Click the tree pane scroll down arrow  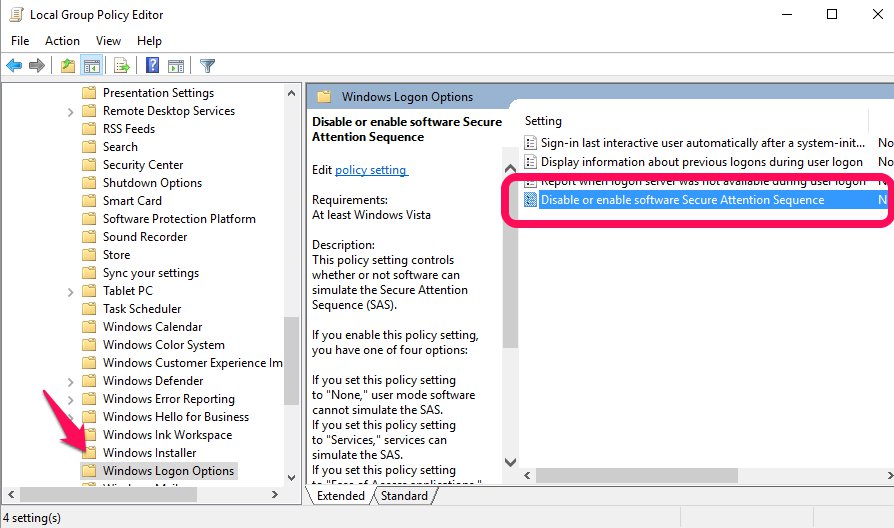[291, 478]
